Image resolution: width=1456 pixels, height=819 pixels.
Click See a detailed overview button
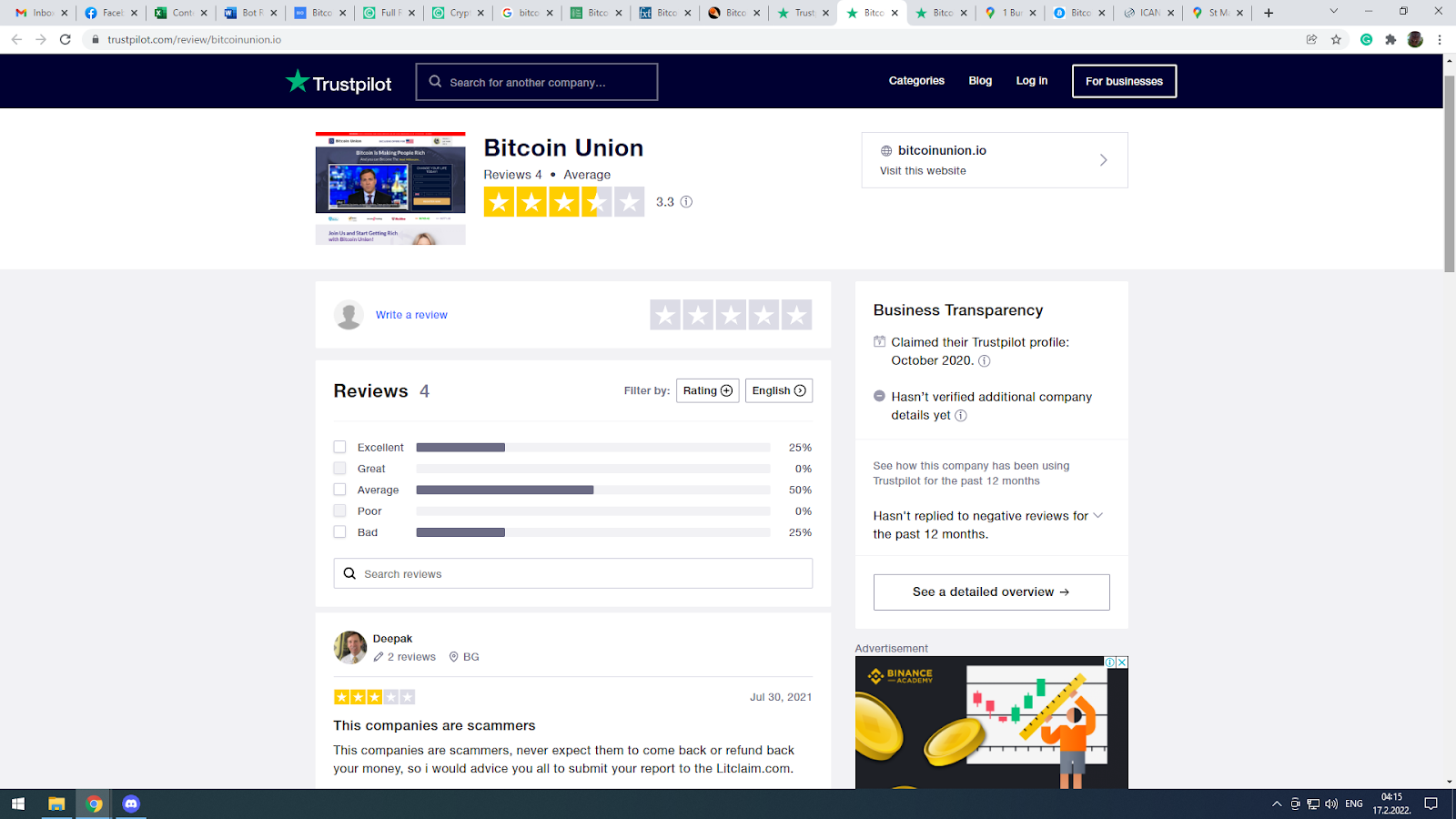pos(991,591)
